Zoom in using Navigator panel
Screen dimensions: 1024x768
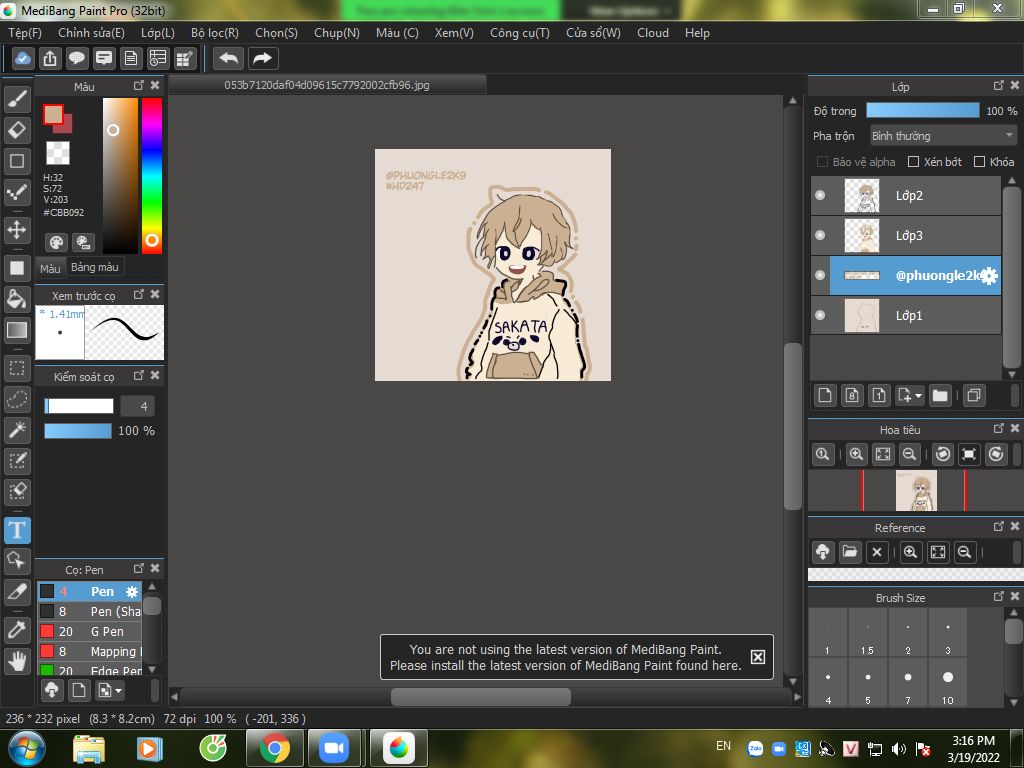pyautogui.click(x=856, y=454)
